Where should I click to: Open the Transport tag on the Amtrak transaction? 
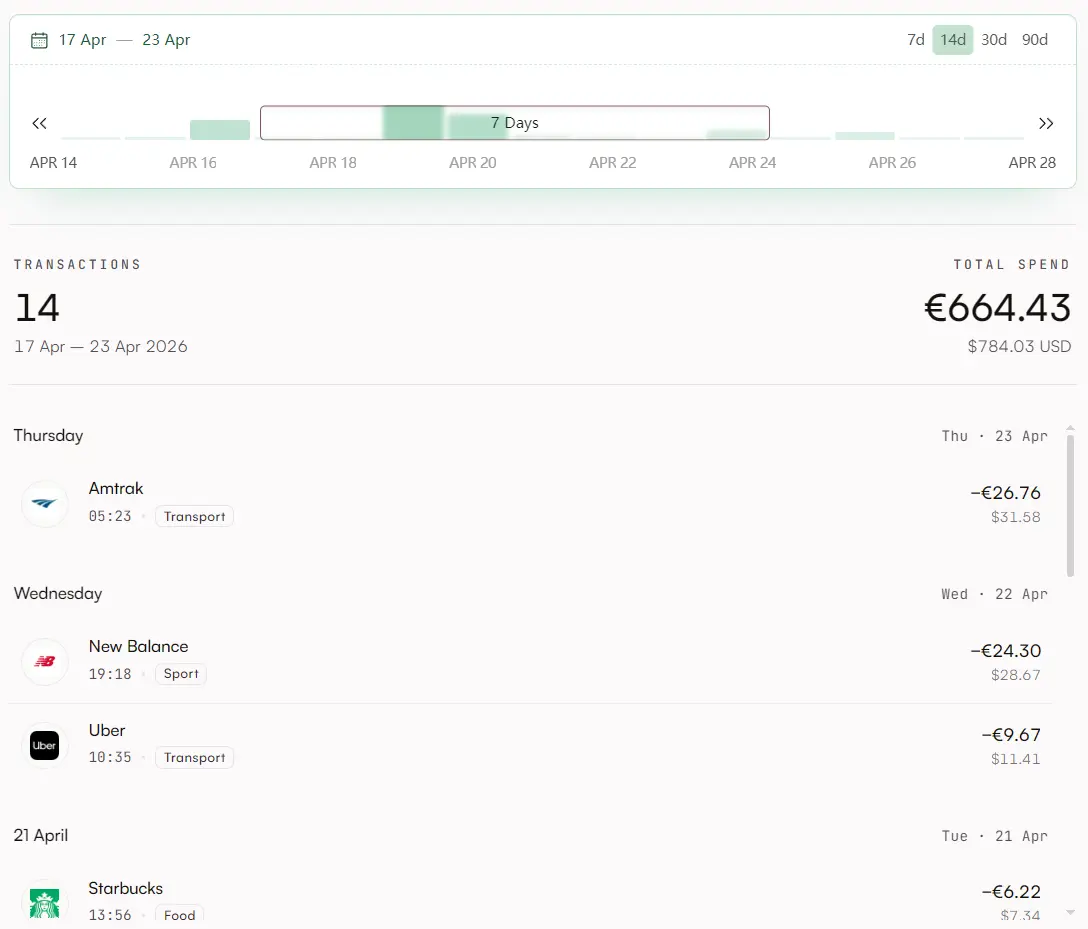tap(194, 516)
